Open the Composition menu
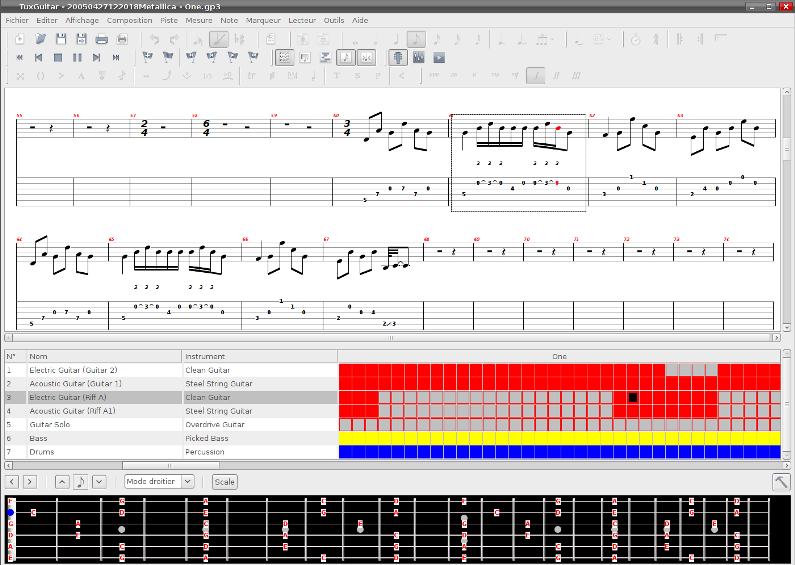Image resolution: width=795 pixels, height=565 pixels. click(129, 20)
